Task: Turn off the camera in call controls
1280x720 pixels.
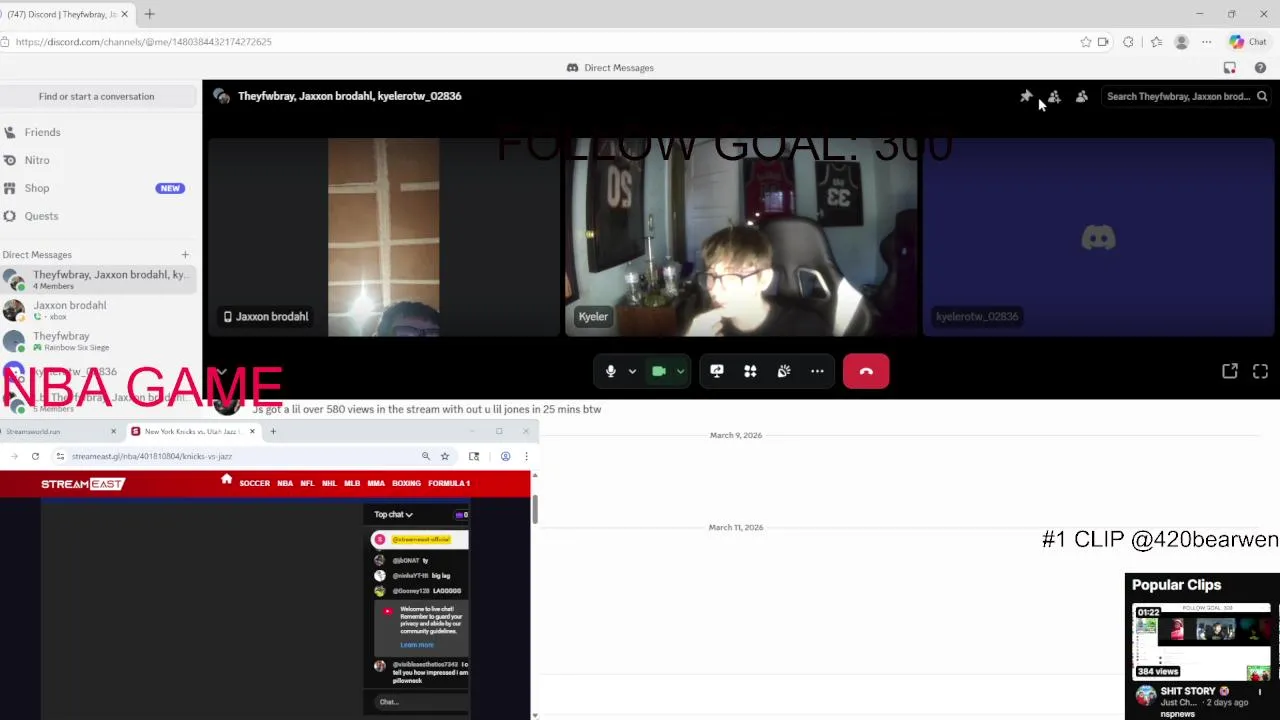Action: pos(659,371)
